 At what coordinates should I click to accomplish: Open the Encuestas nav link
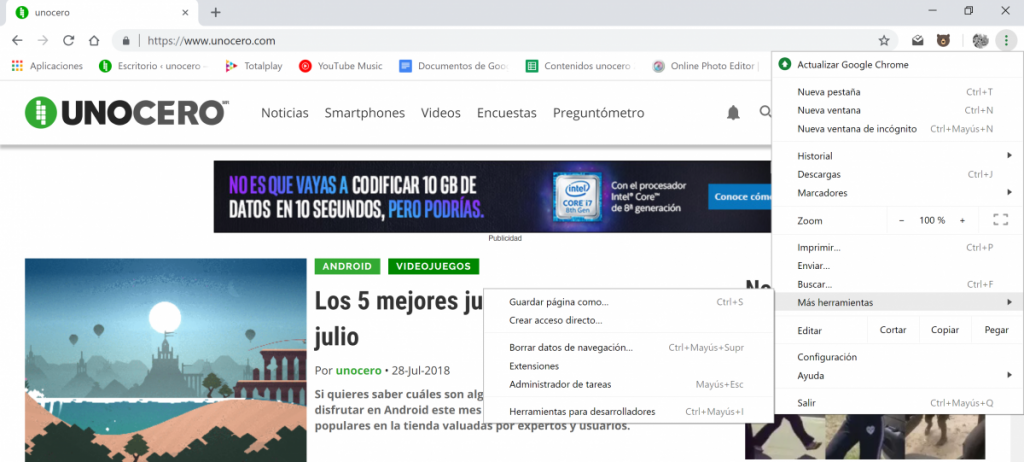(x=507, y=113)
